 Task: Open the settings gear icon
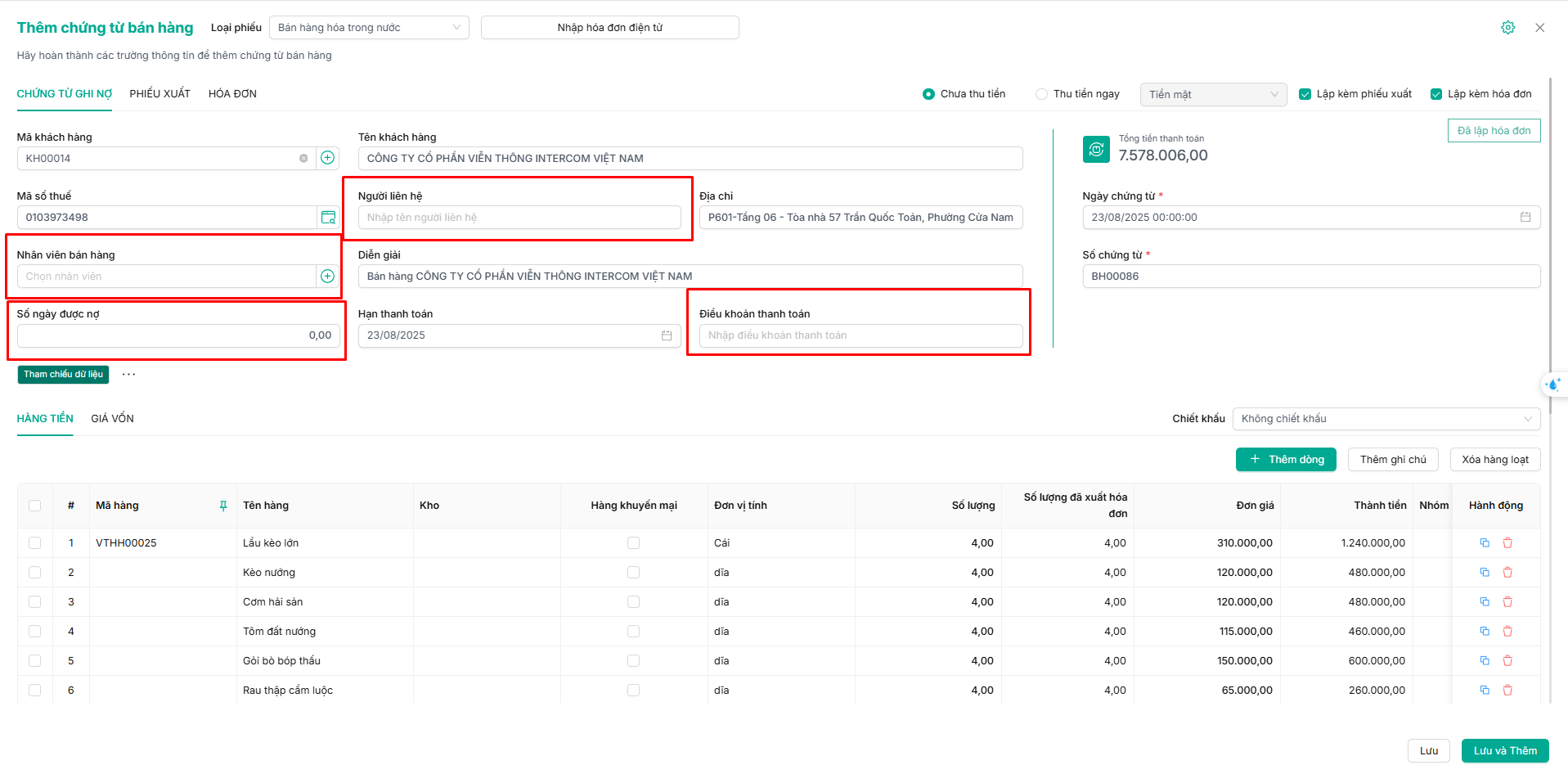(1507, 28)
